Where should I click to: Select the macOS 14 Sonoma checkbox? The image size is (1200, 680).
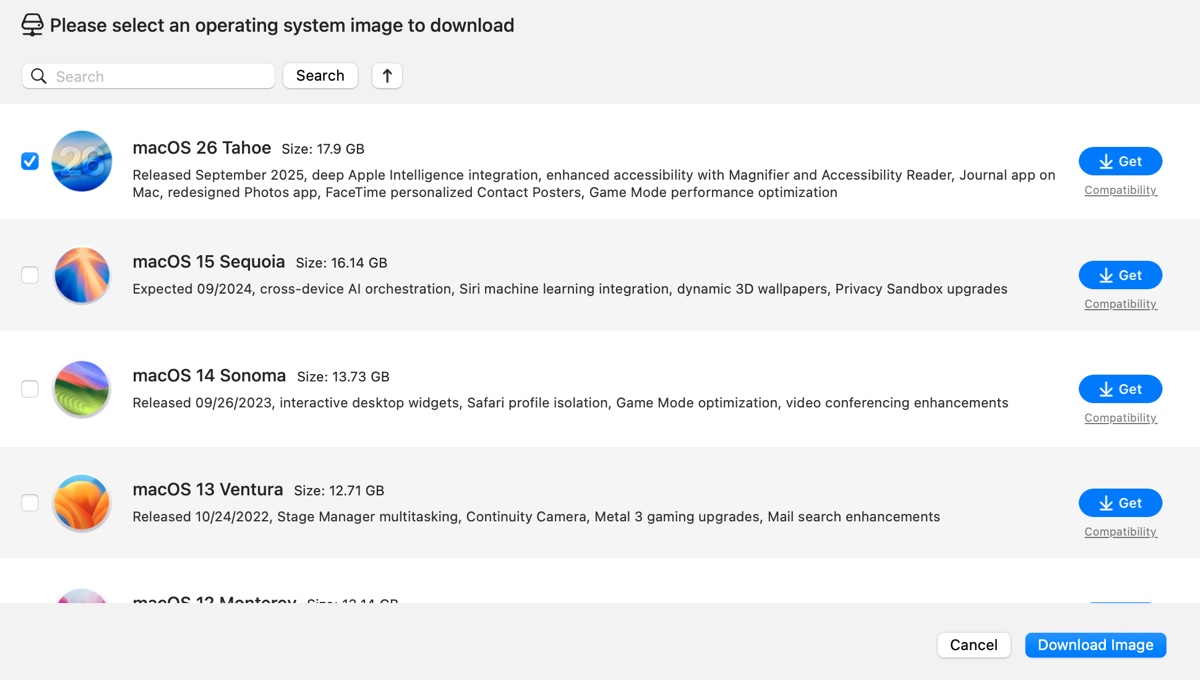coord(30,389)
